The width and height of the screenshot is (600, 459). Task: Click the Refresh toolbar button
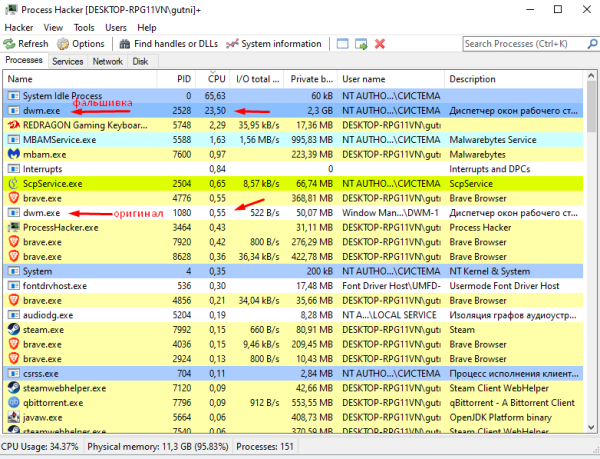pos(26,44)
